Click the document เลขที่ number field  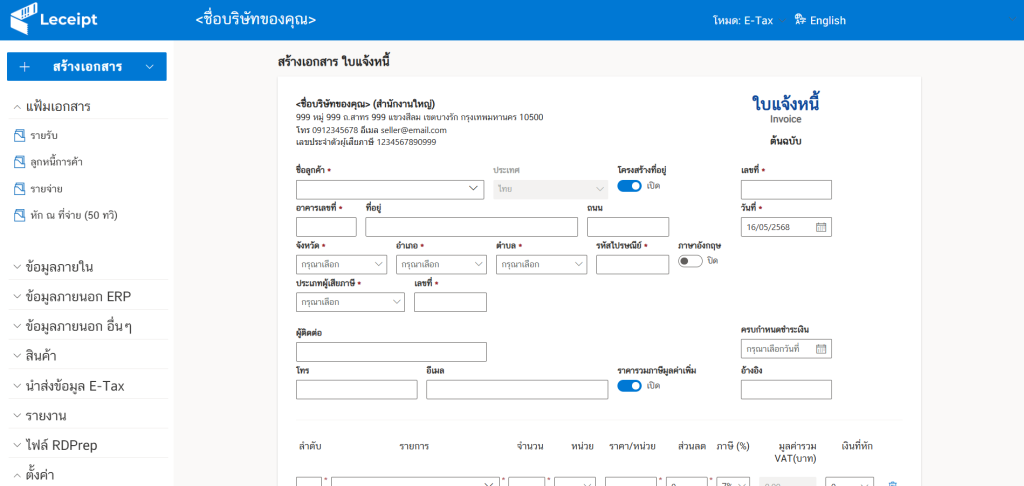786,189
